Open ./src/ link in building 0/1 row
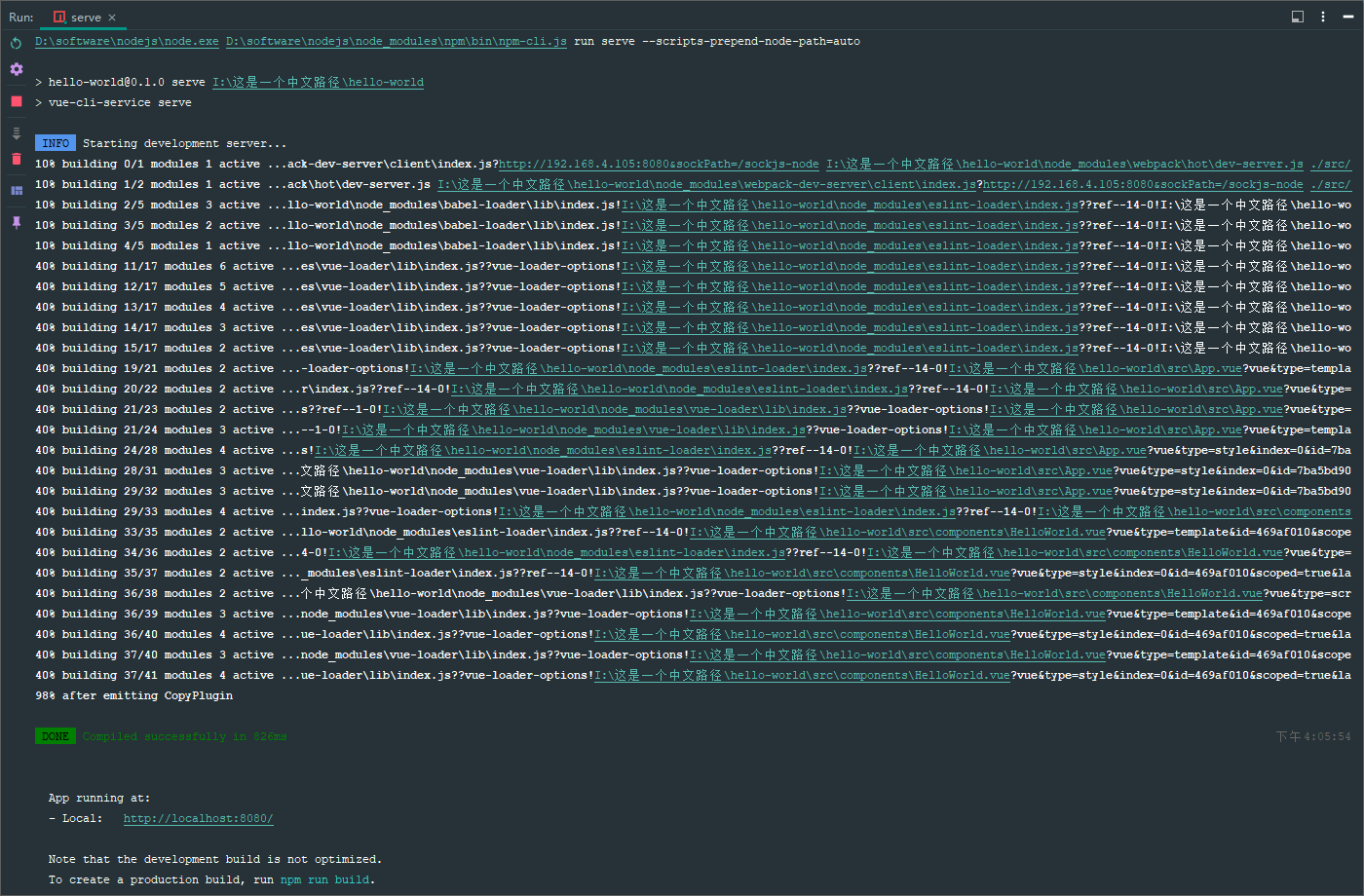This screenshot has height=896, width=1364. tap(1331, 165)
